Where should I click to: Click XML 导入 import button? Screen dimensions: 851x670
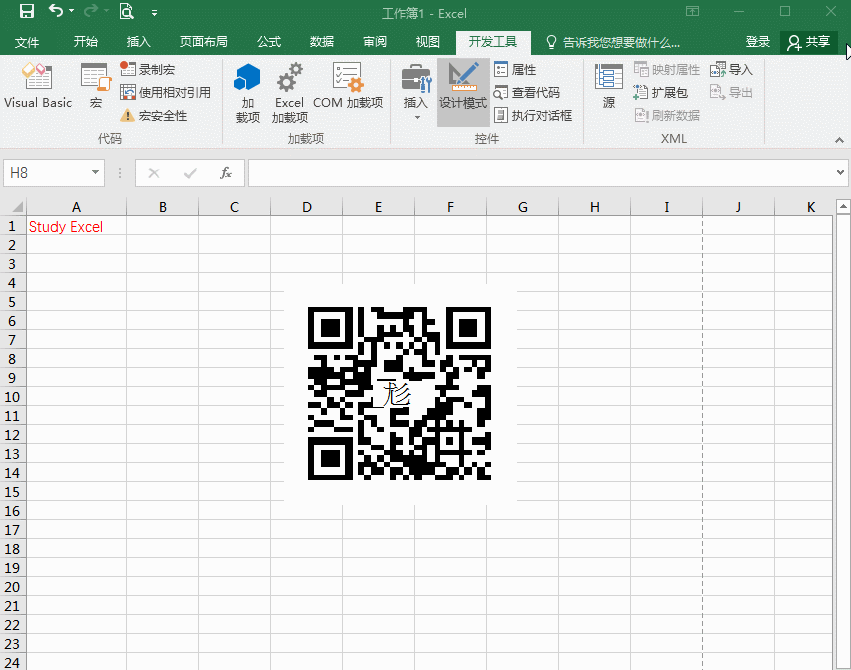(731, 69)
